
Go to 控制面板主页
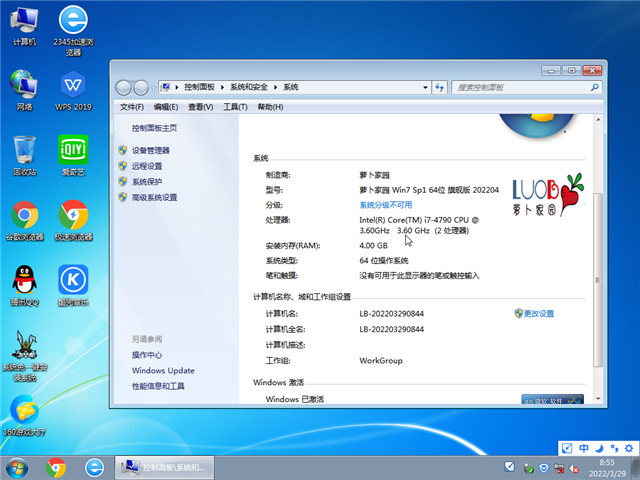tap(154, 128)
